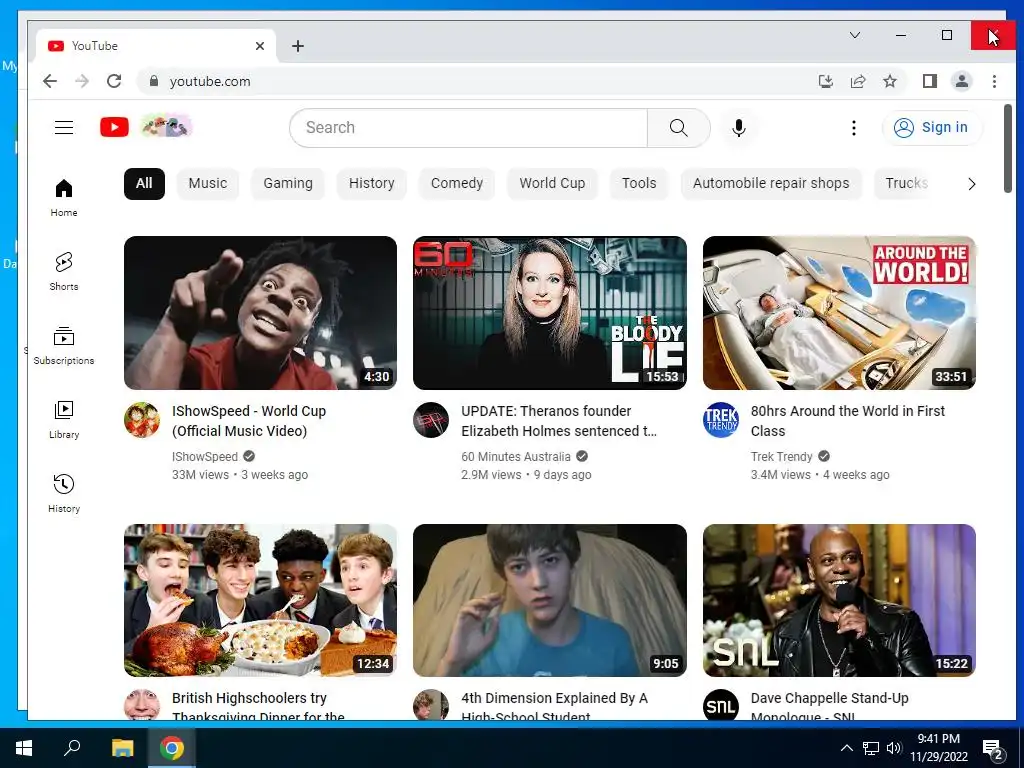Open Dave Chappelle SNL video thumbnail

(x=839, y=600)
